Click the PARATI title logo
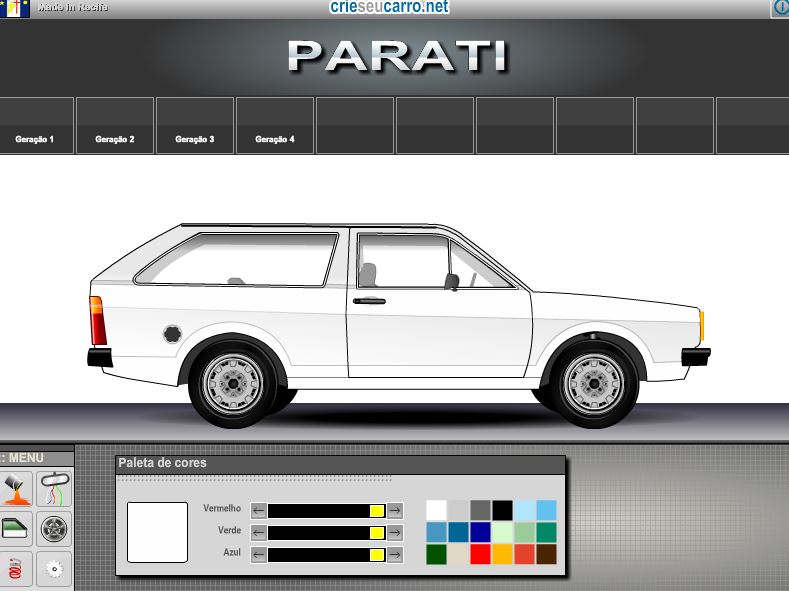789x591 pixels. [398, 56]
